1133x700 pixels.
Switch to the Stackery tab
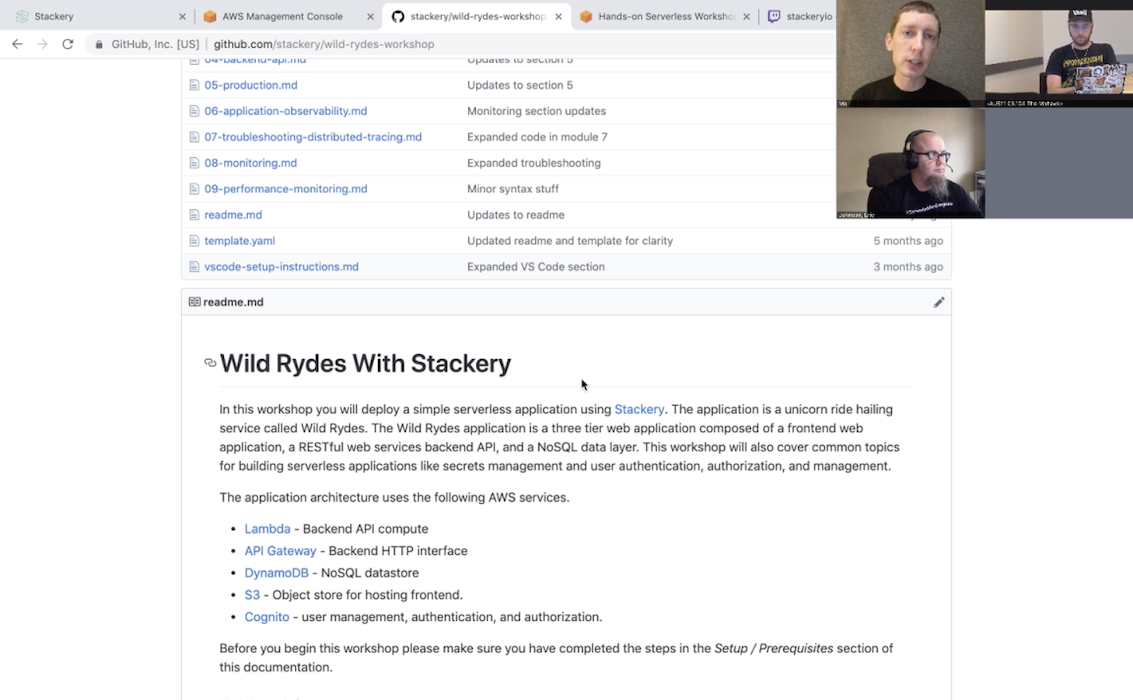(98, 16)
